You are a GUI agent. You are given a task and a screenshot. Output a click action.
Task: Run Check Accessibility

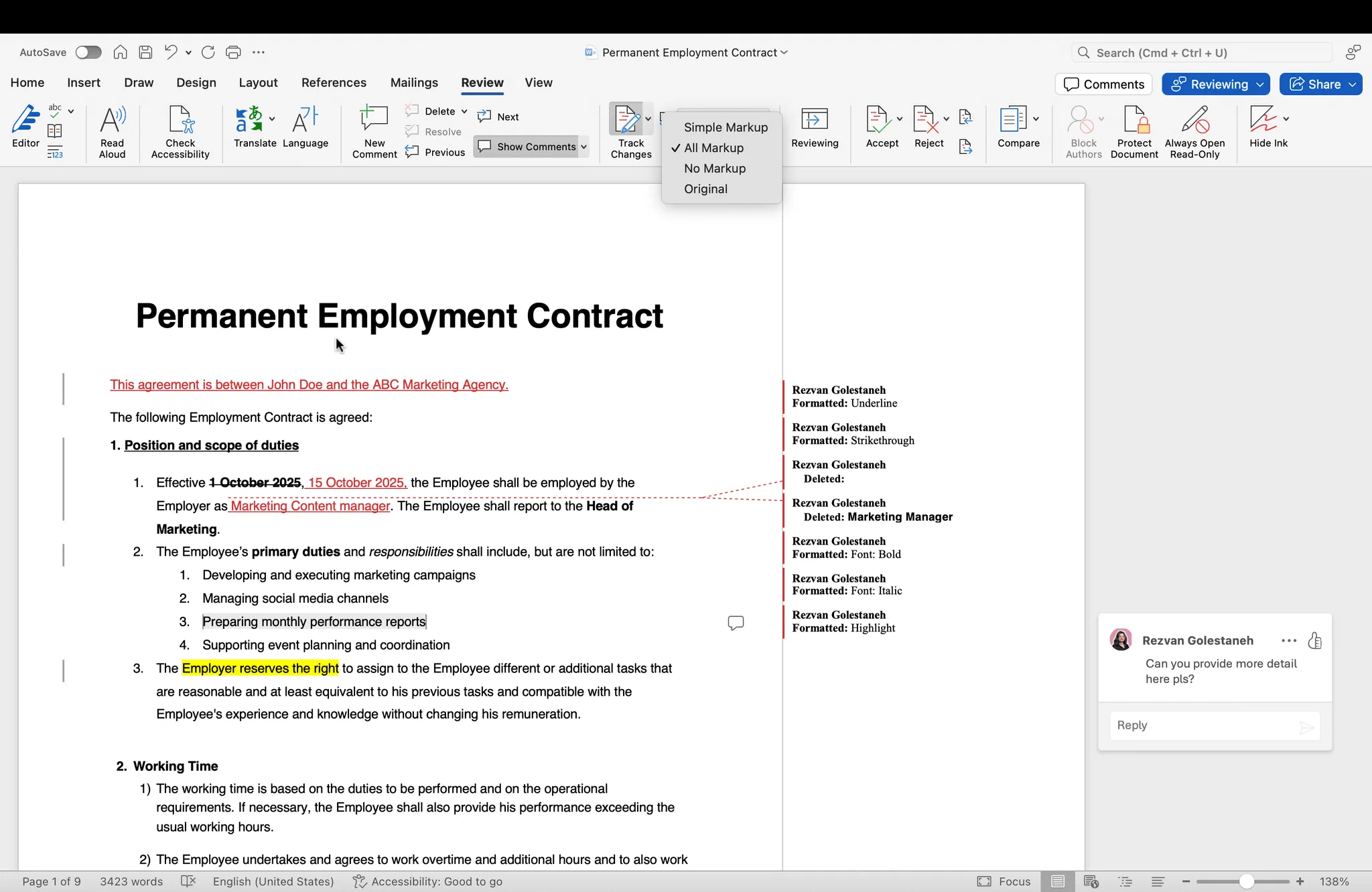point(180,131)
